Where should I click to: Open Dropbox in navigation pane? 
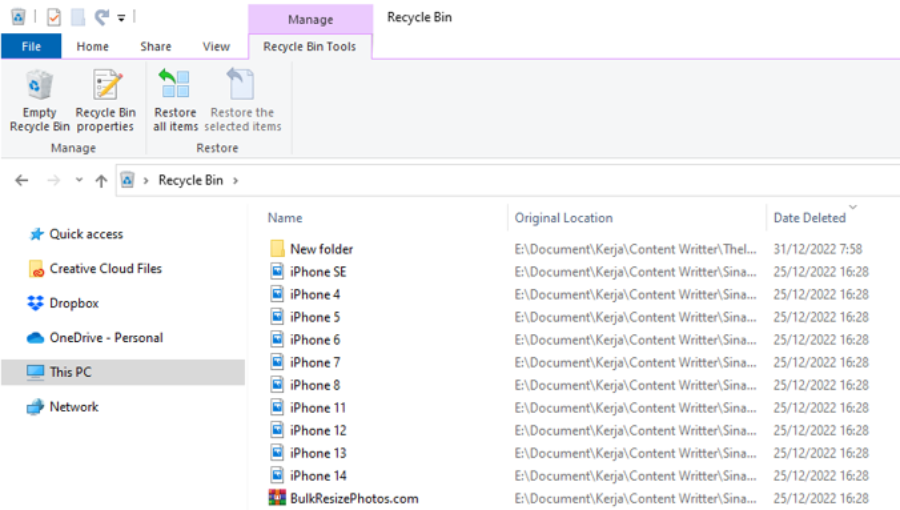pos(74,303)
